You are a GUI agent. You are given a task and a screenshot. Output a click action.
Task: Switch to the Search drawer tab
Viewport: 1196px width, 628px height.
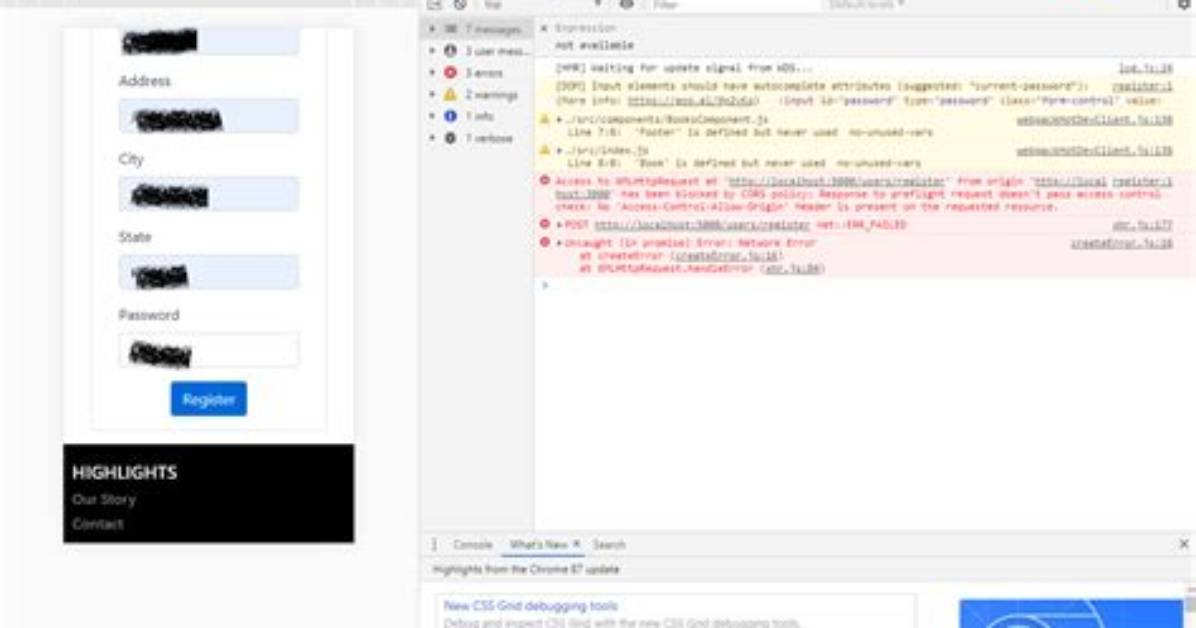point(609,545)
